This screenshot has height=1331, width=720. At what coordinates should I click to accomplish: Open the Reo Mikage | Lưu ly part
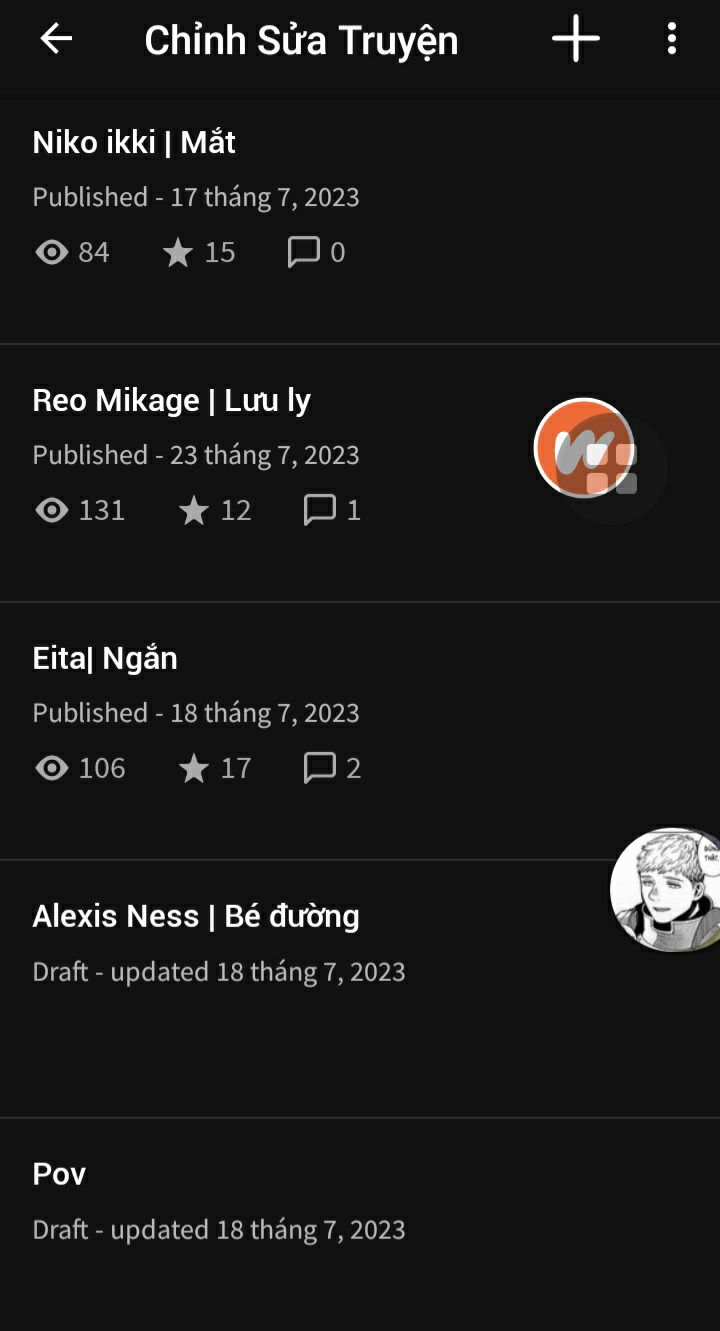[x=360, y=473]
